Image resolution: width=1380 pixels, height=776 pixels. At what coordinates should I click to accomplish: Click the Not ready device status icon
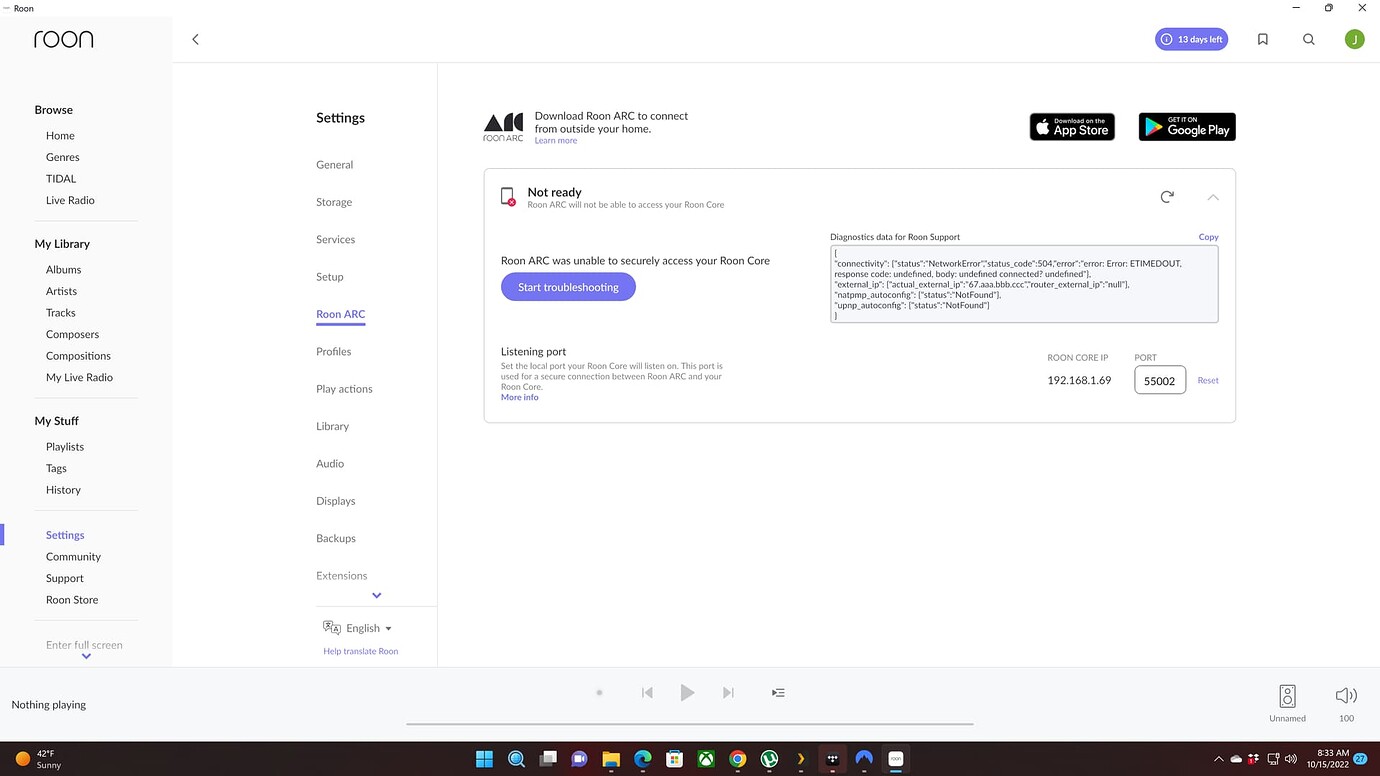pyautogui.click(x=508, y=197)
